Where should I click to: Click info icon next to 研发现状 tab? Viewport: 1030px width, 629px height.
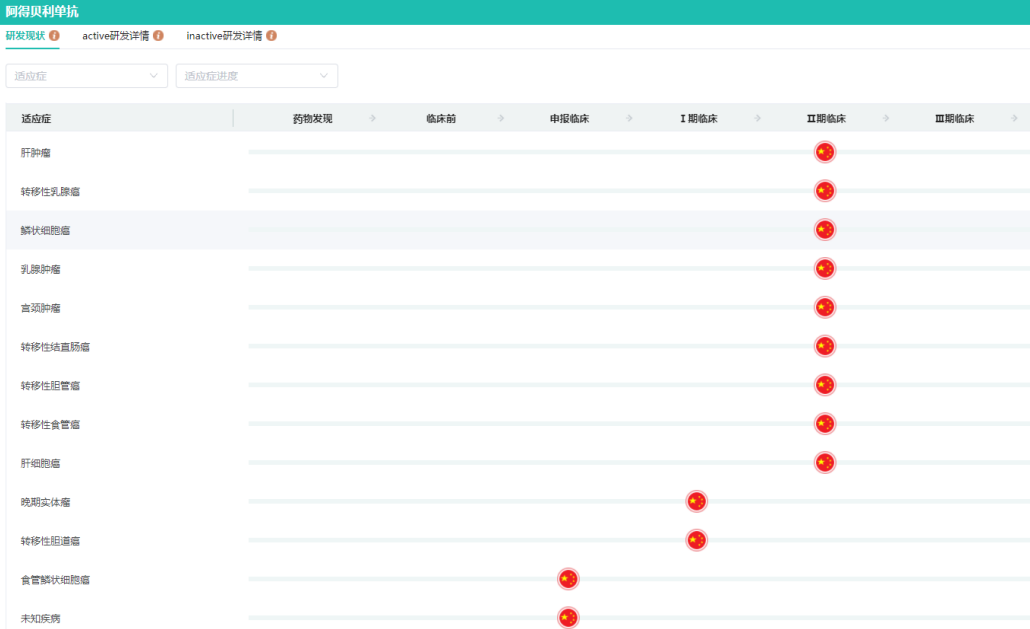coord(54,36)
